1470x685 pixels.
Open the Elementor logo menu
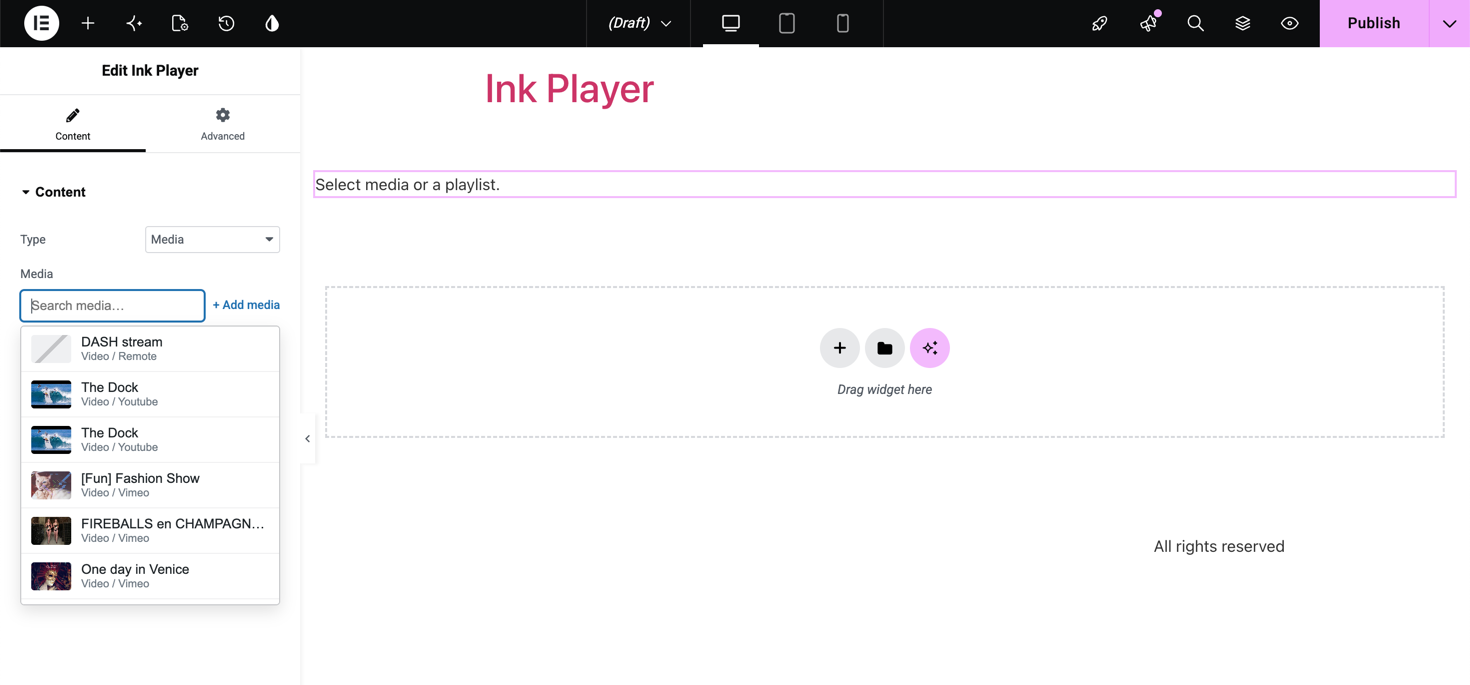[x=41, y=23]
